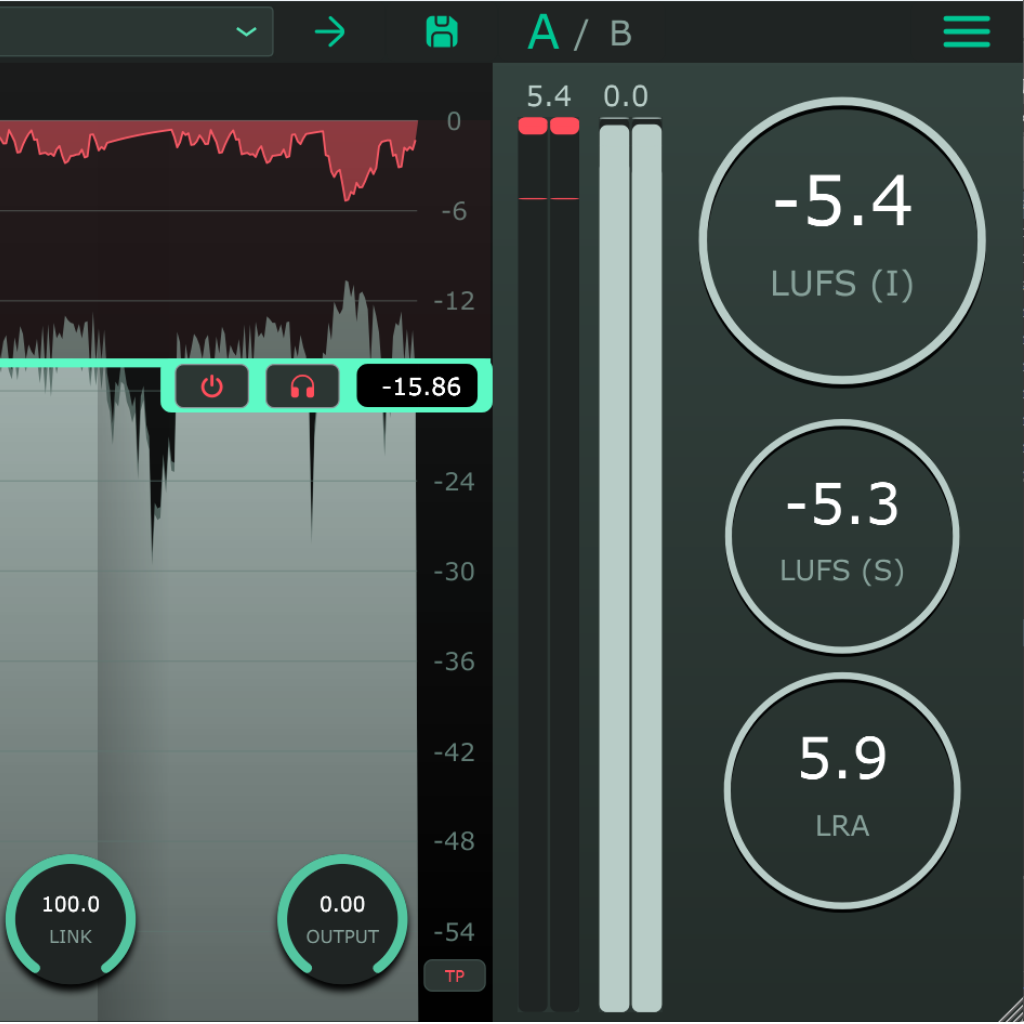Click the -36 scale label
The image size is (1024, 1024).
(454, 662)
